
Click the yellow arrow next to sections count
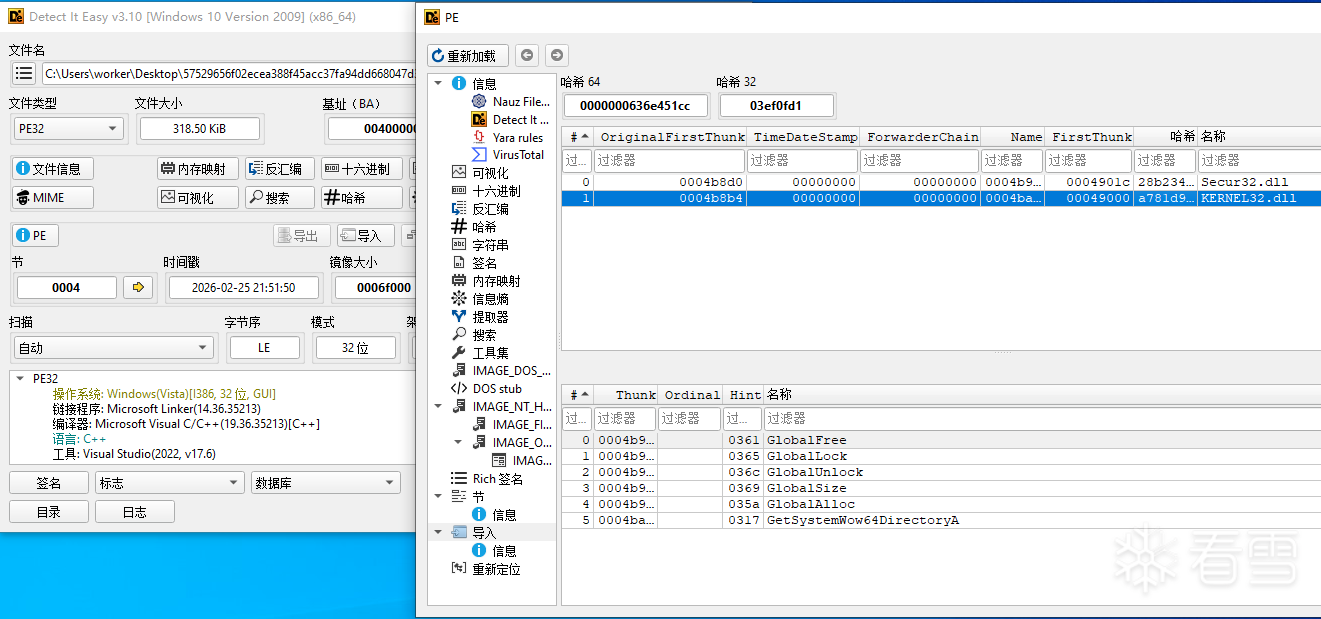point(138,288)
